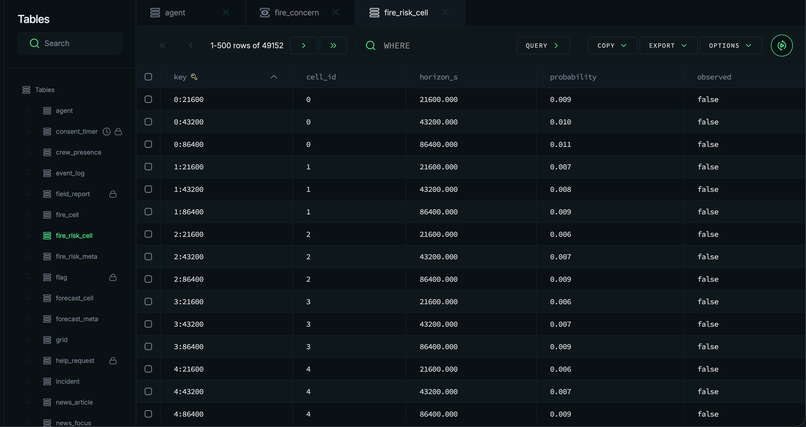Click key cell 2:86400
Image resolution: width=806 pixels, height=427 pixels.
[189, 280]
